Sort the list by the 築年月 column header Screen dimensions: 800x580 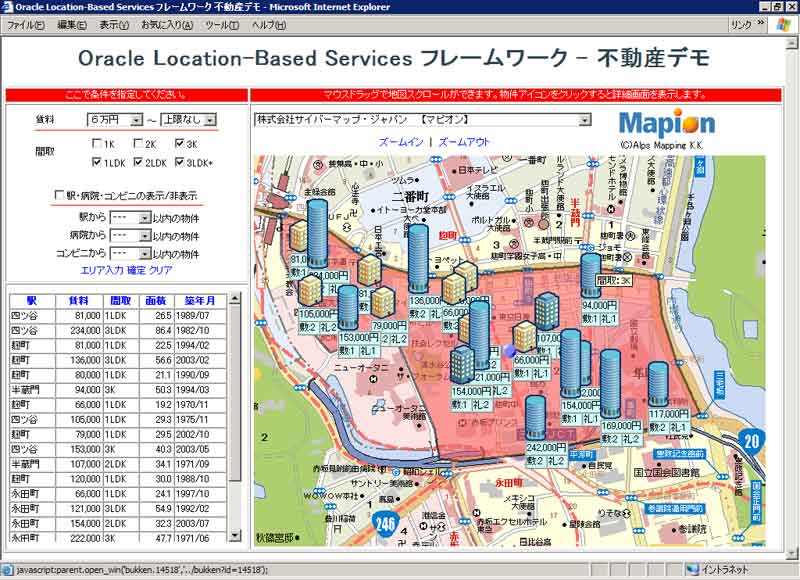tap(200, 301)
